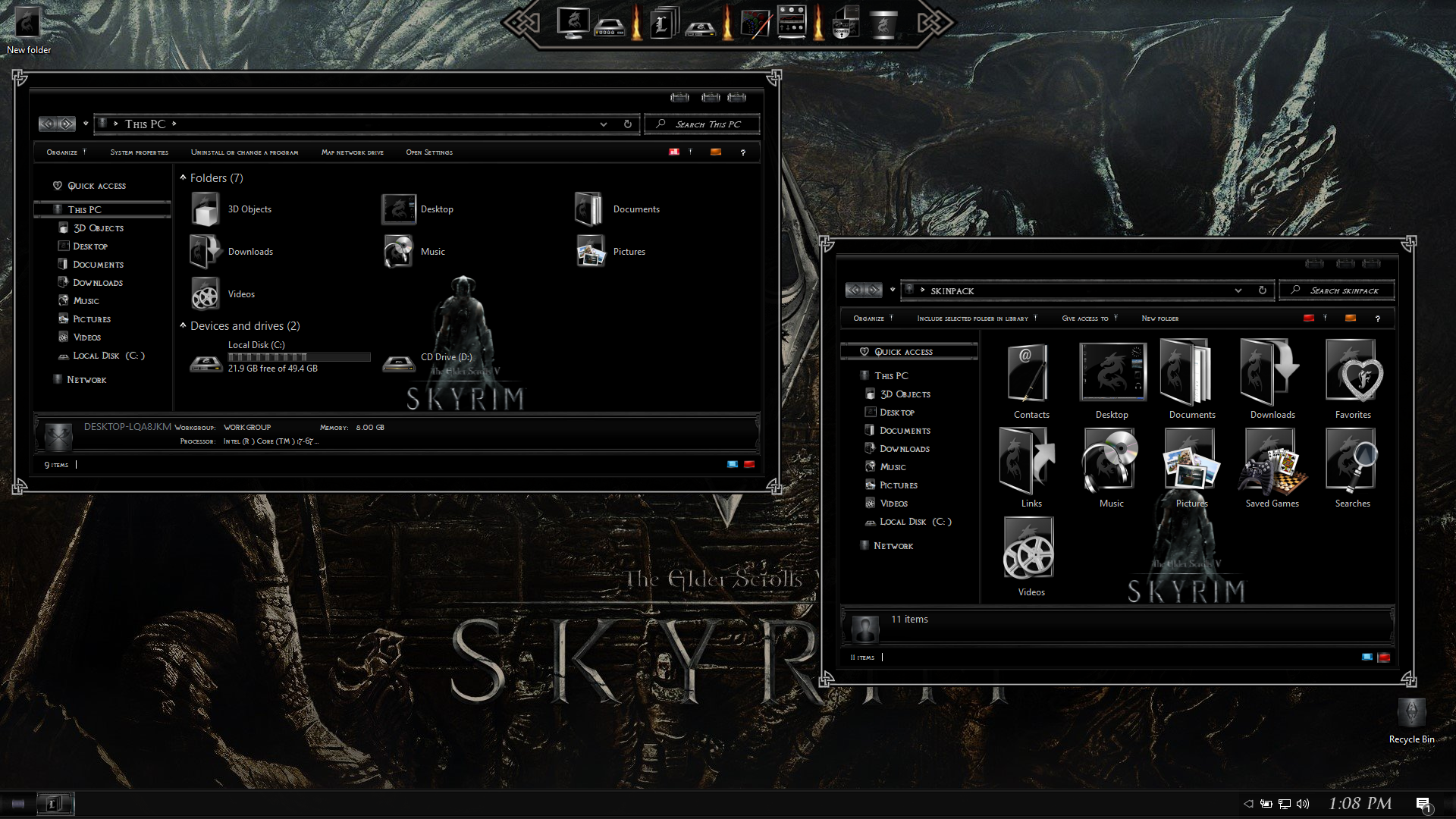
Task: Check Local Disk (C:) free space bar
Action: [299, 356]
